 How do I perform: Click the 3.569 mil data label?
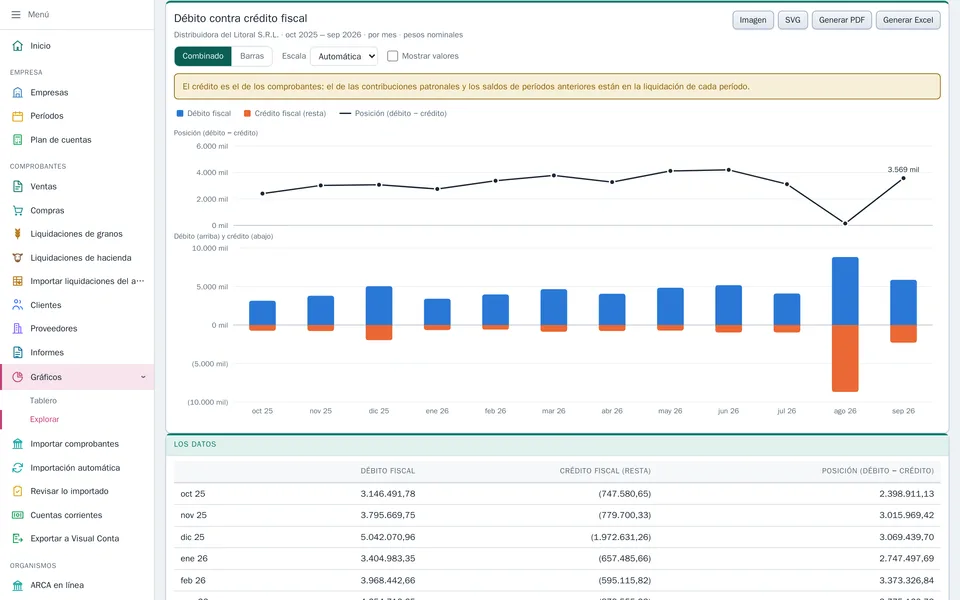point(903,170)
